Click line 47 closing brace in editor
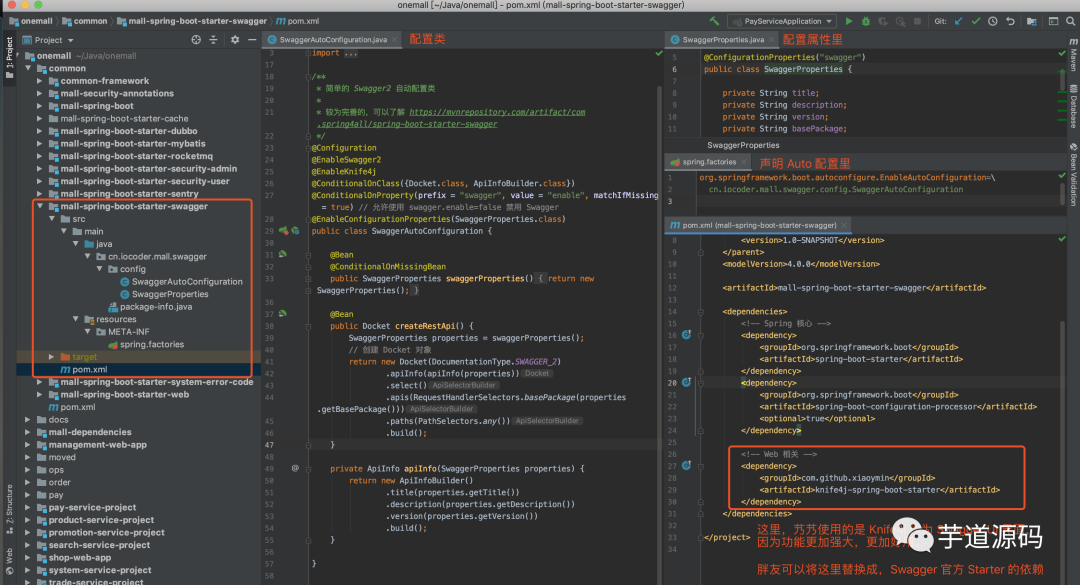Viewport: 1080px width, 585px height. click(332, 444)
